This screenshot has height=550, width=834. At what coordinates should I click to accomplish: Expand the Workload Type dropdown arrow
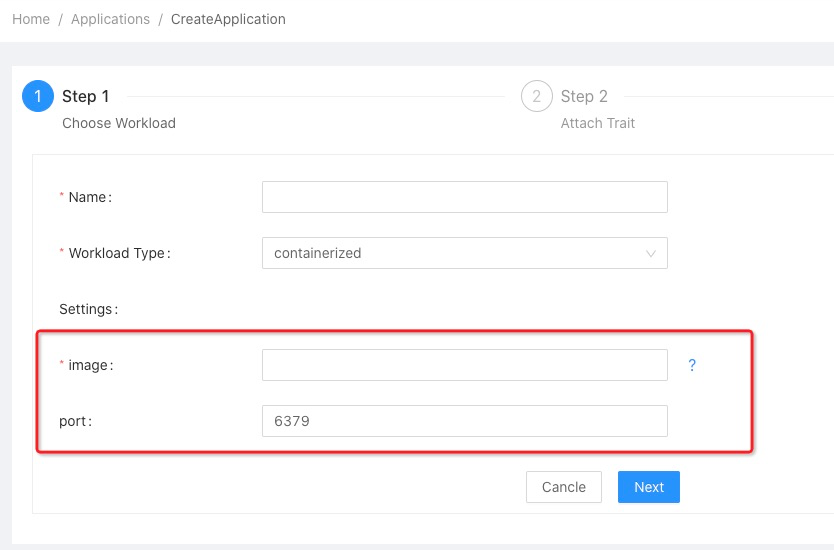point(650,254)
